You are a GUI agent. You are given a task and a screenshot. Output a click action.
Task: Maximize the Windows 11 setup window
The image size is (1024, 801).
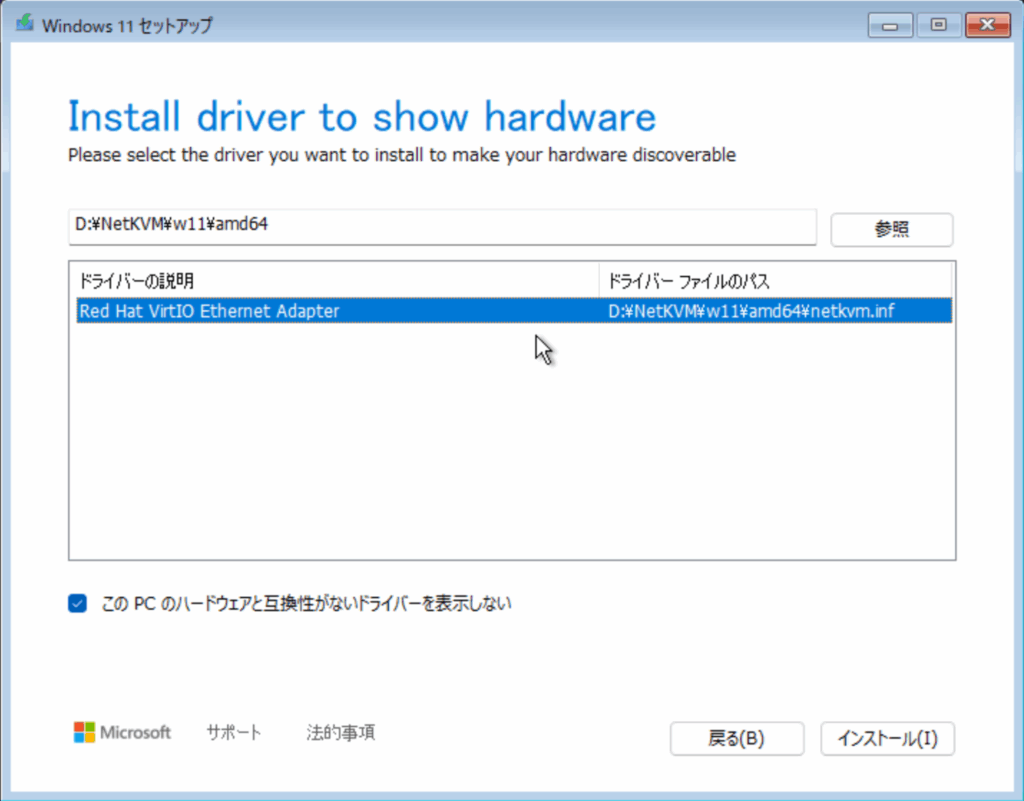938,25
